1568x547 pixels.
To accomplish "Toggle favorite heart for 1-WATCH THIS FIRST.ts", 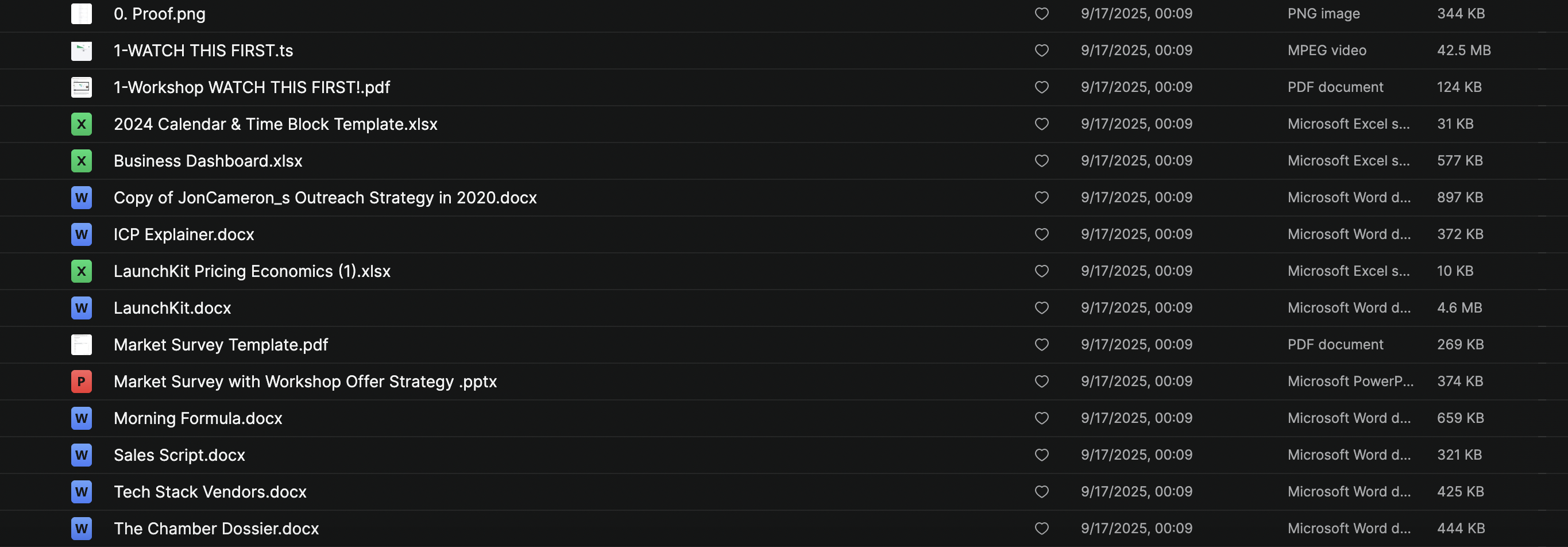I will (1041, 51).
